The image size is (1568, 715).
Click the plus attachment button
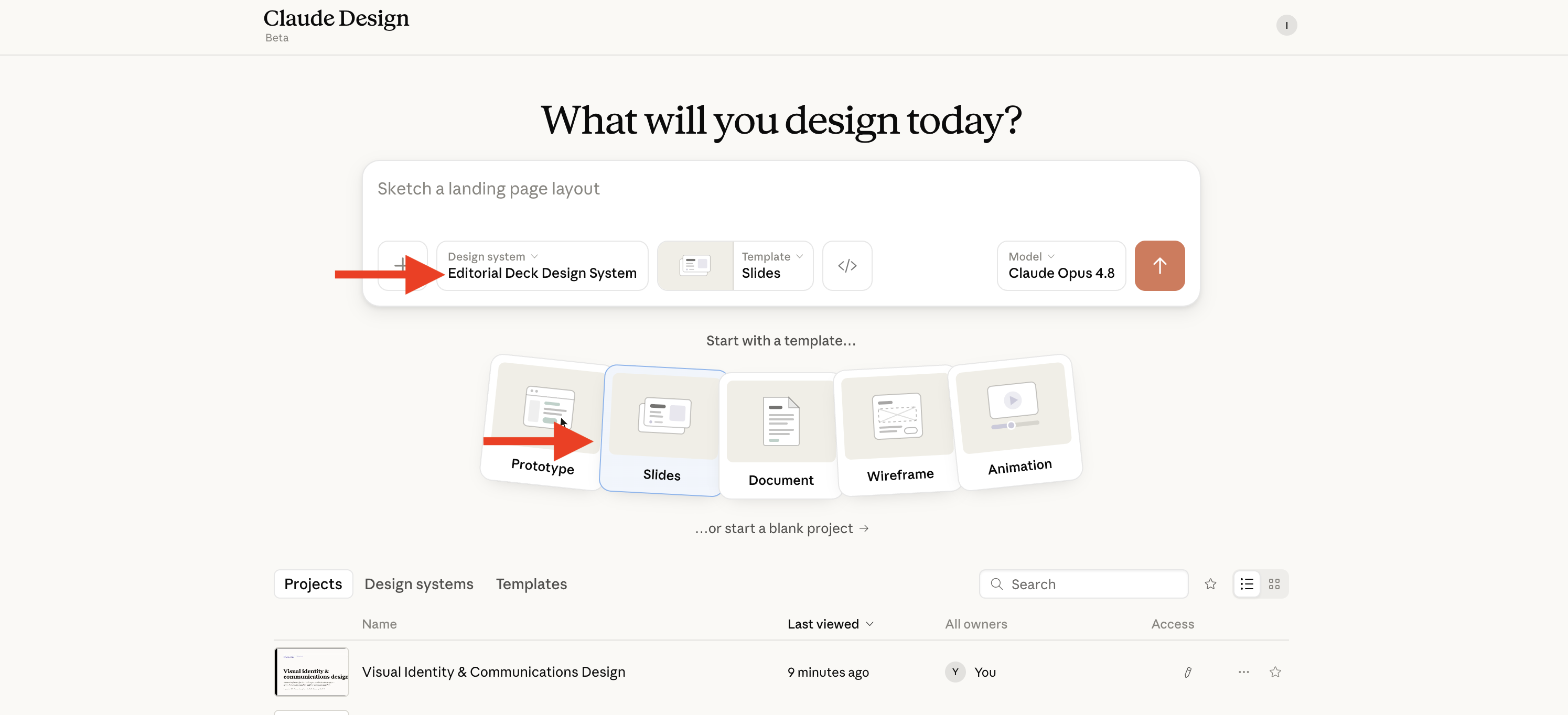402,265
